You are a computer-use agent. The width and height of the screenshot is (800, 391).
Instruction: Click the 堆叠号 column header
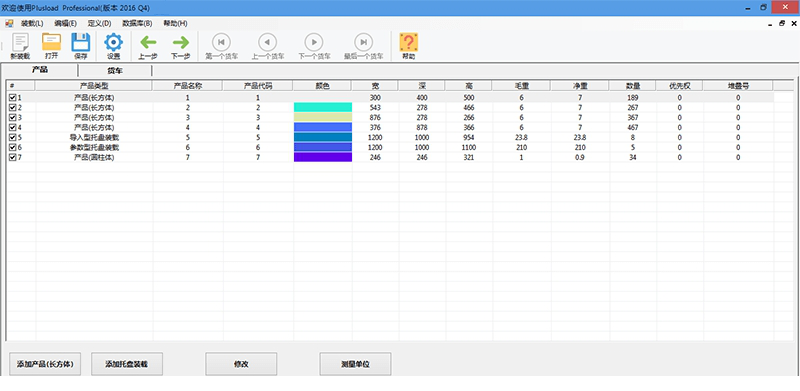click(x=738, y=86)
